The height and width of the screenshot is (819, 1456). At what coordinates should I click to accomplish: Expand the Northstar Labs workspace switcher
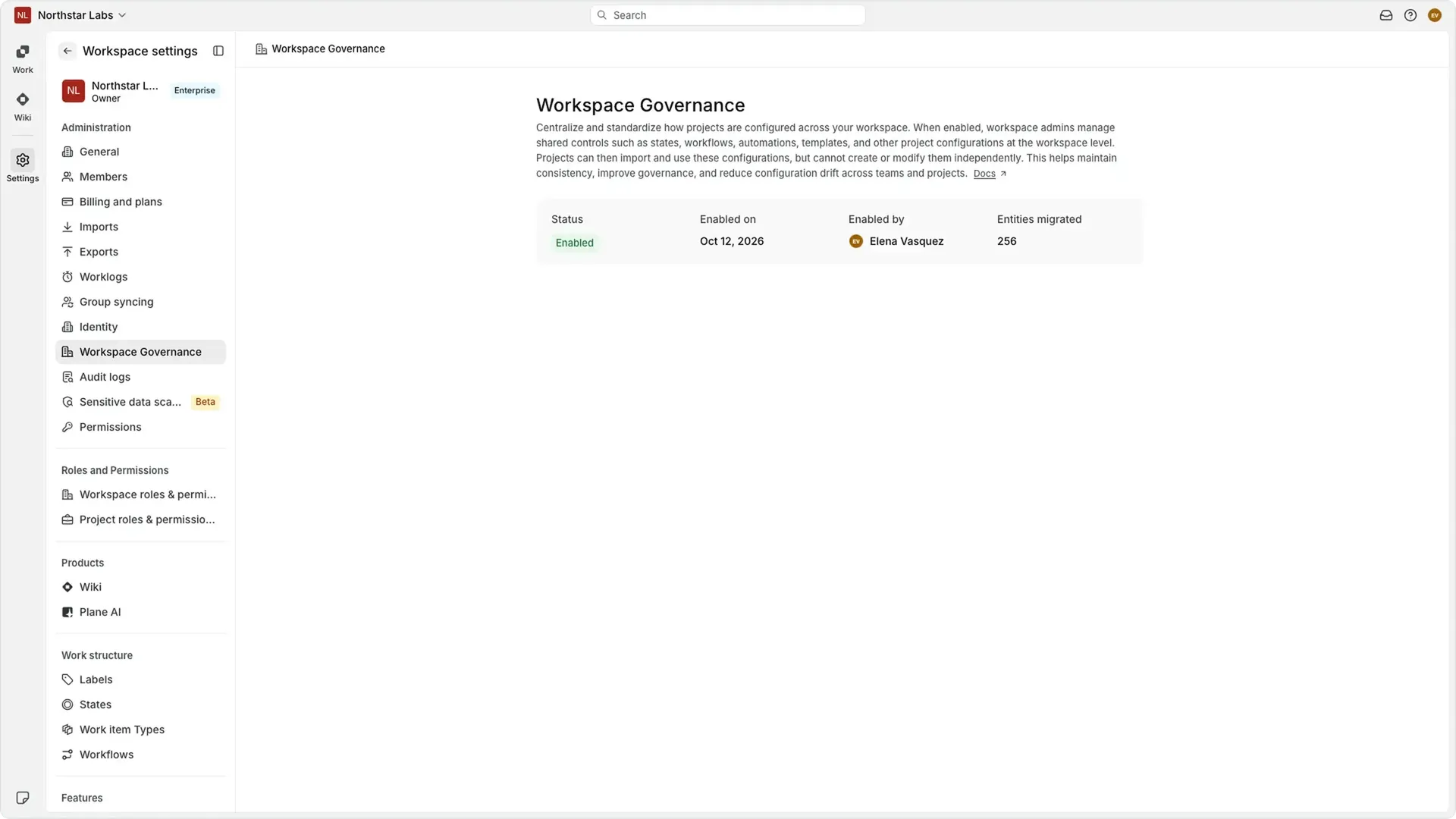[x=71, y=15]
